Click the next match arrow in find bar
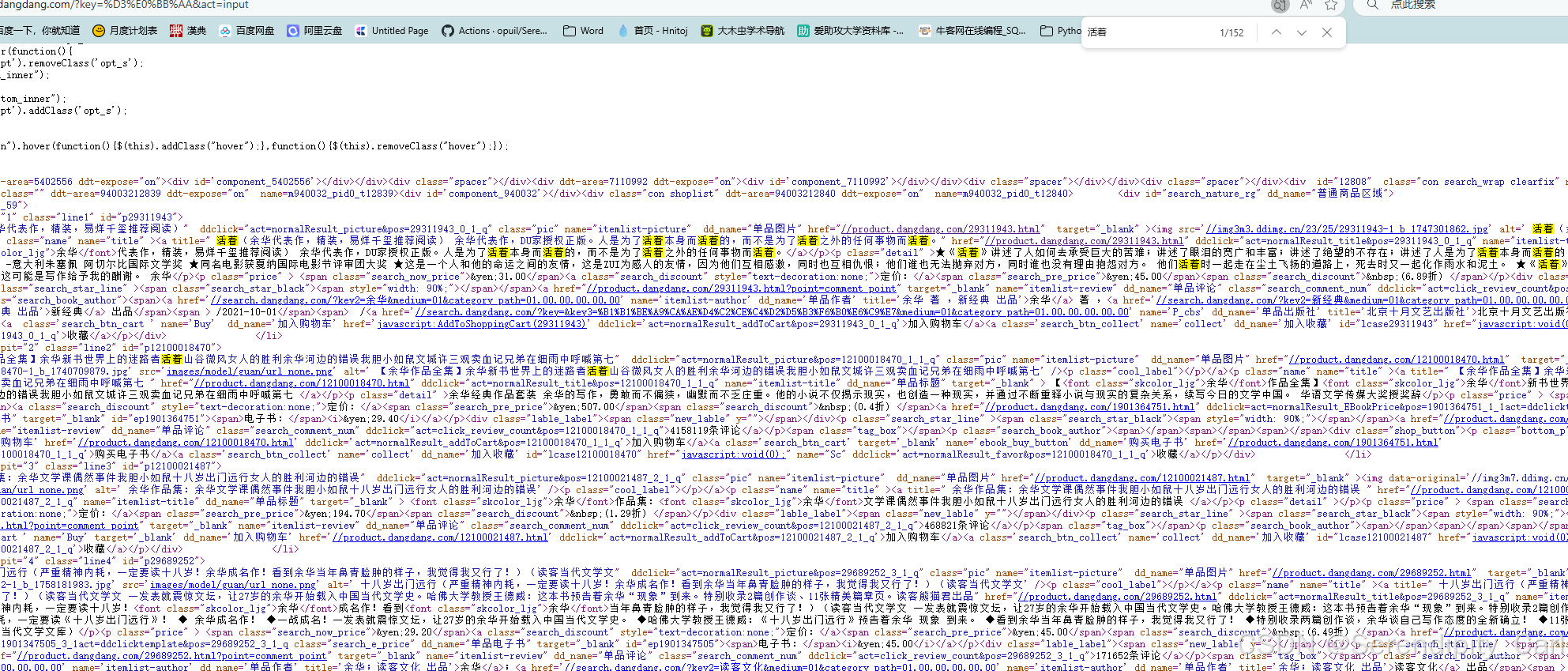 [1302, 32]
